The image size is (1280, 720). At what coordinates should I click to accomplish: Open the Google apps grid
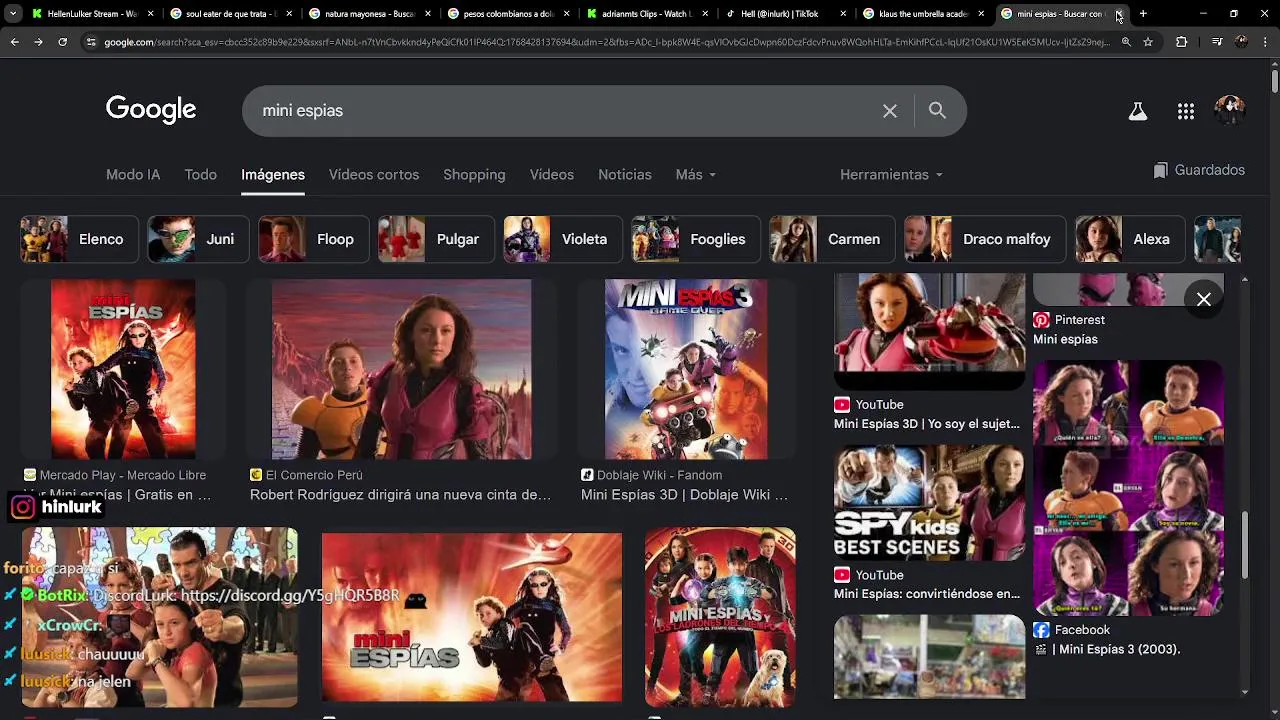[x=1186, y=111]
